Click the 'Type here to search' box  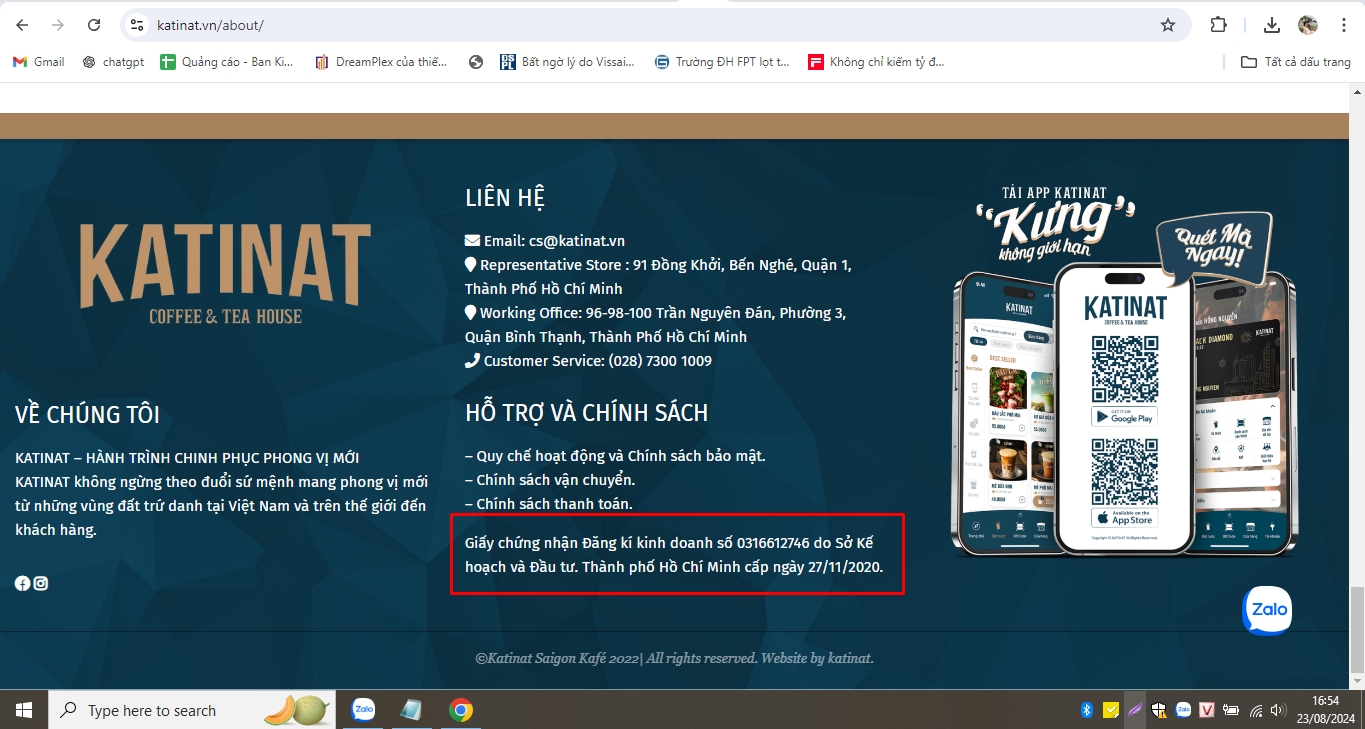coord(180,710)
